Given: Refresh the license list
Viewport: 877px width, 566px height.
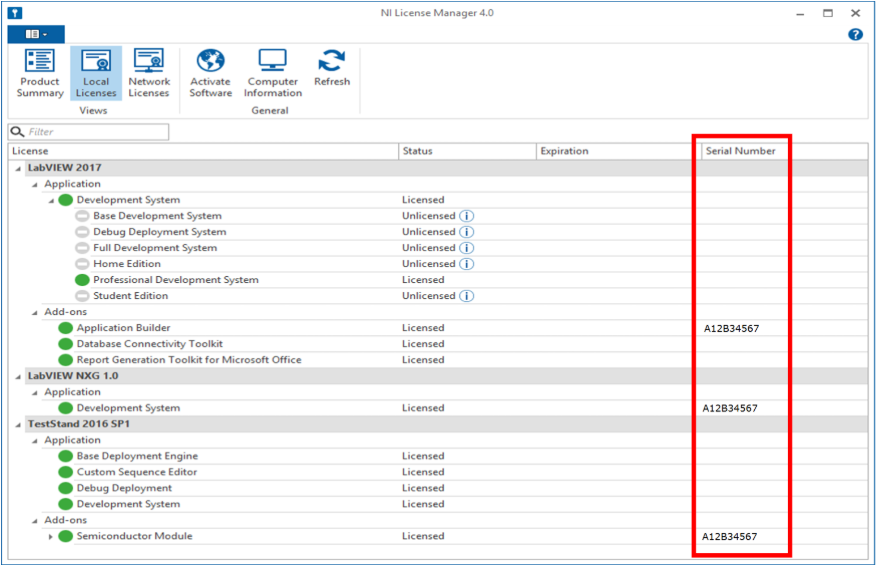Looking at the screenshot, I should coord(332,67).
